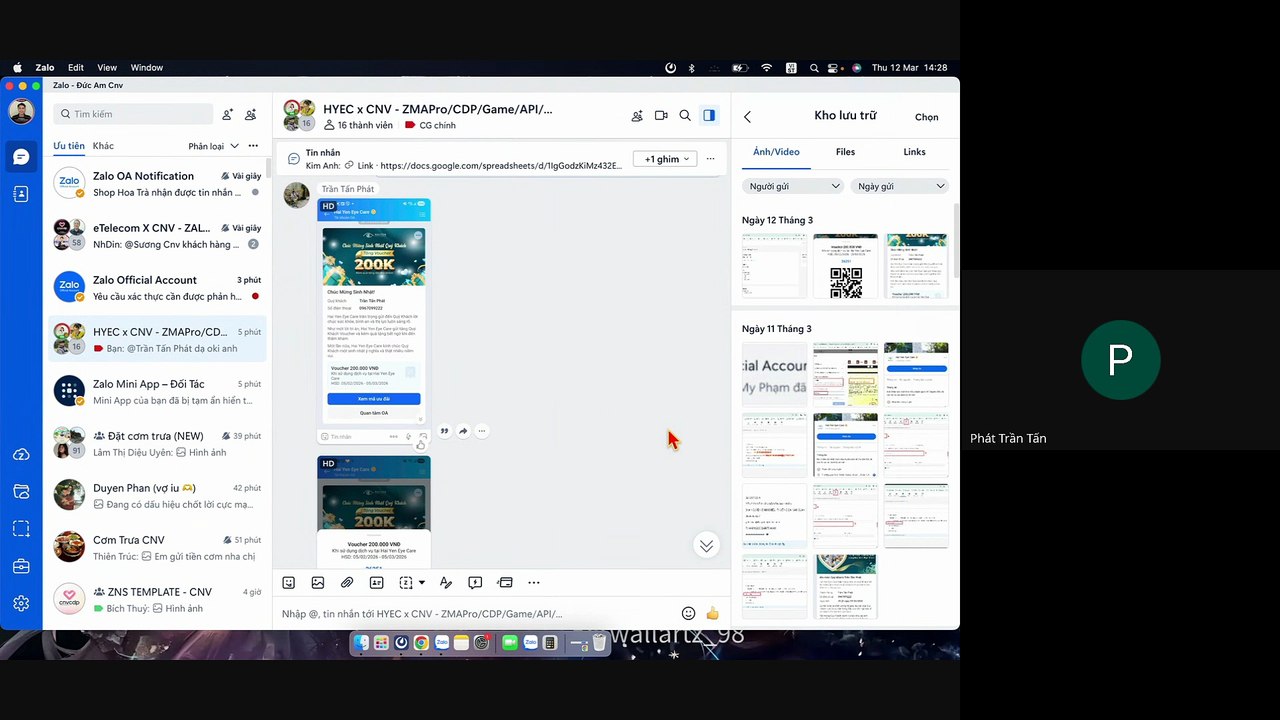
Task: Open the Contacts icon in Zalo sidebar
Action: pyautogui.click(x=21, y=194)
